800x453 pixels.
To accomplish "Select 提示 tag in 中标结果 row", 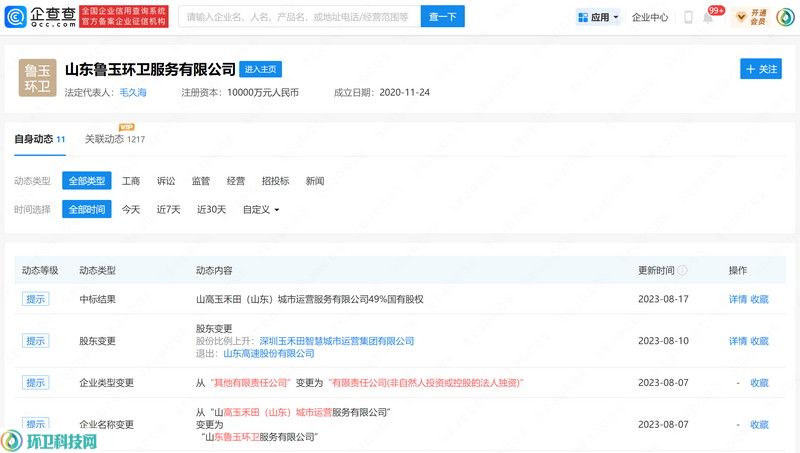I will pos(36,299).
